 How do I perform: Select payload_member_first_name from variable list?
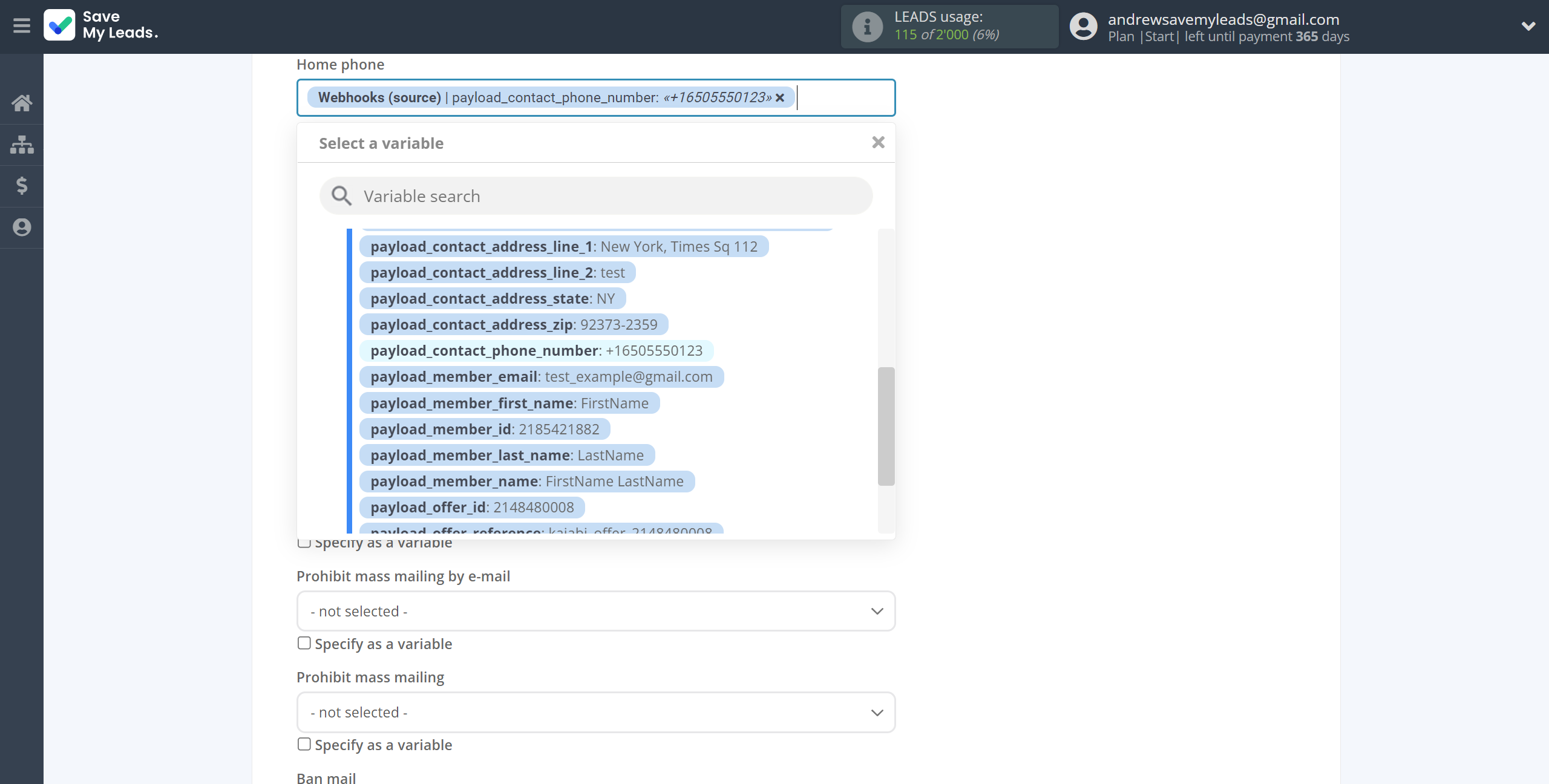pyautogui.click(x=509, y=402)
